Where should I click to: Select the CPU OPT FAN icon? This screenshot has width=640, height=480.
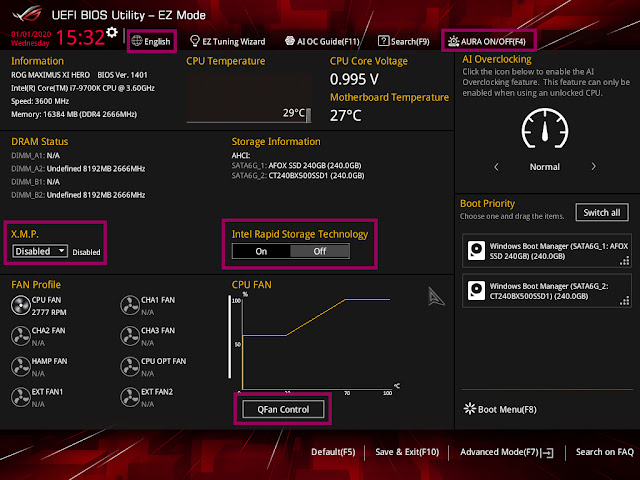click(130, 367)
